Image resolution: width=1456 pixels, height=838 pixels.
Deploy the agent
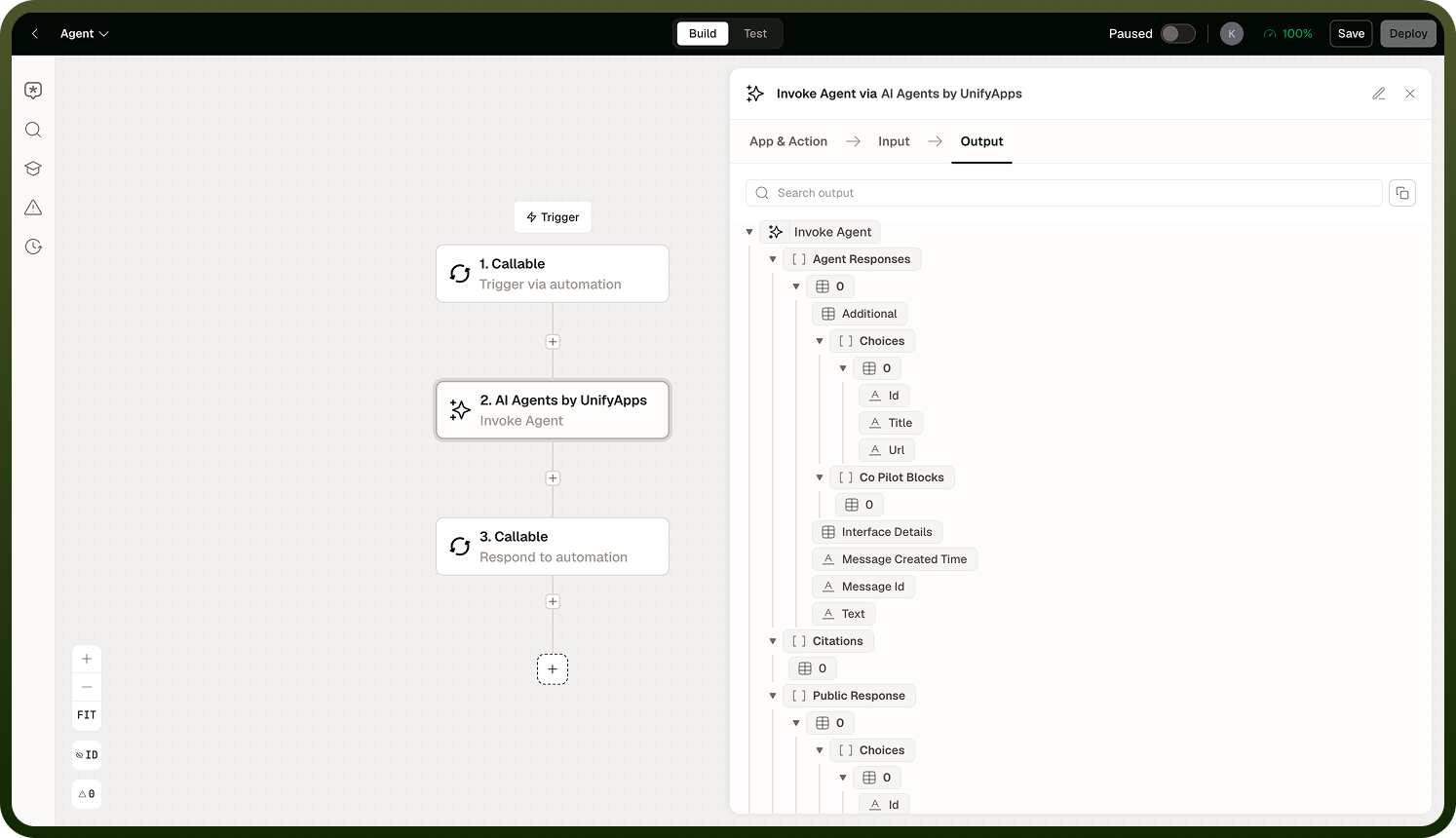1408,34
